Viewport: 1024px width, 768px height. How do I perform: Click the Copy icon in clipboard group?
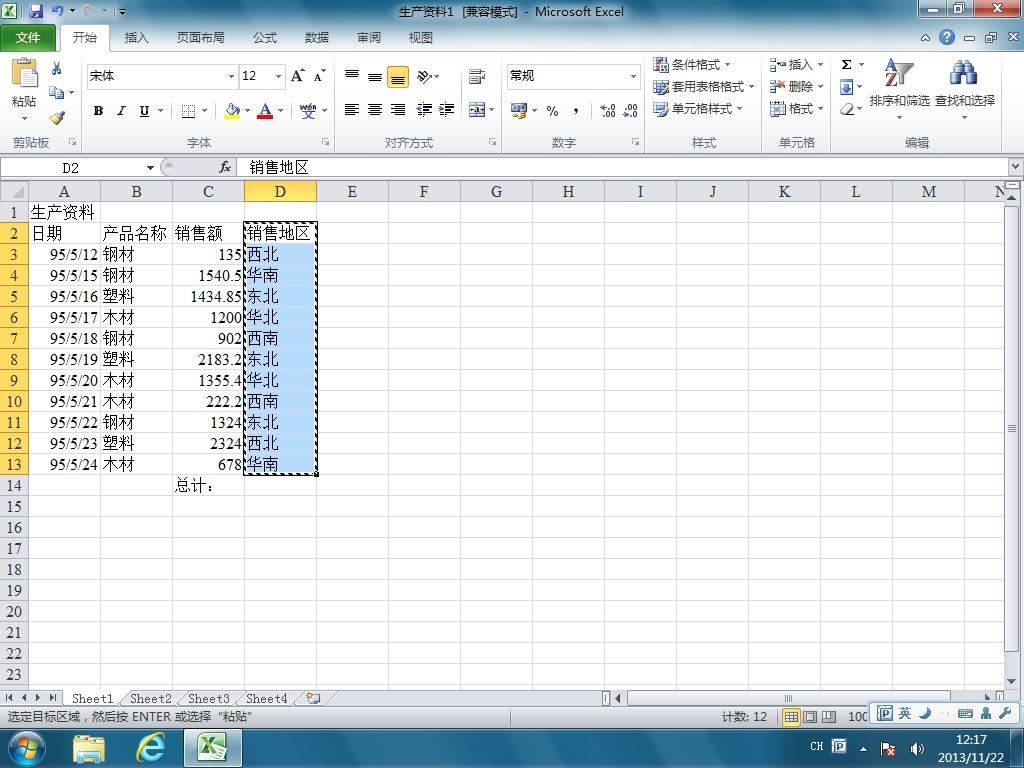56,92
